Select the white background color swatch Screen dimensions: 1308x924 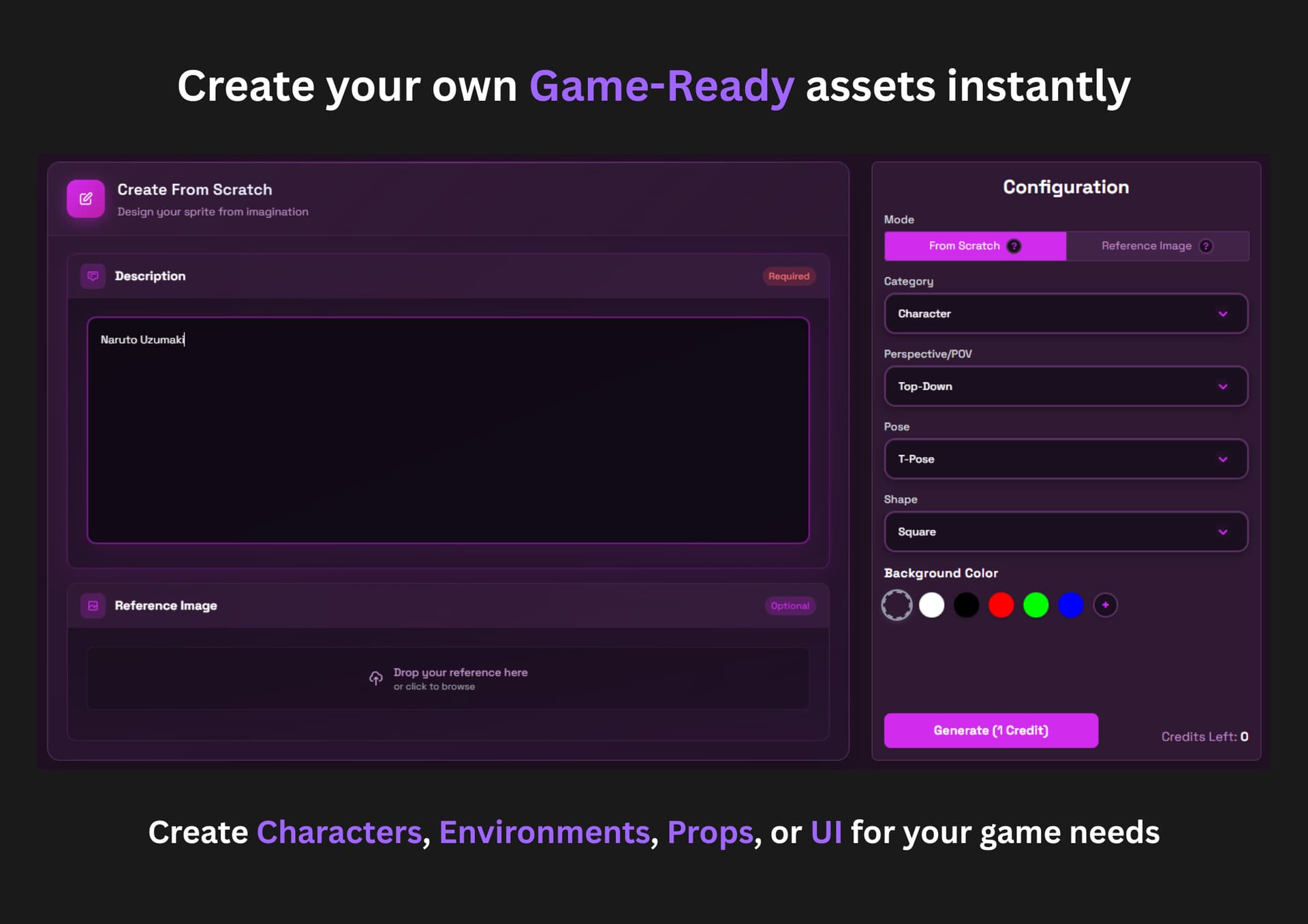click(x=931, y=605)
